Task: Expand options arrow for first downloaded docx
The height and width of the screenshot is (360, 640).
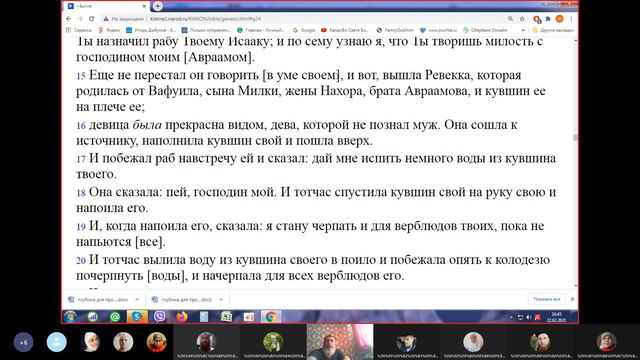Action: tap(137, 300)
